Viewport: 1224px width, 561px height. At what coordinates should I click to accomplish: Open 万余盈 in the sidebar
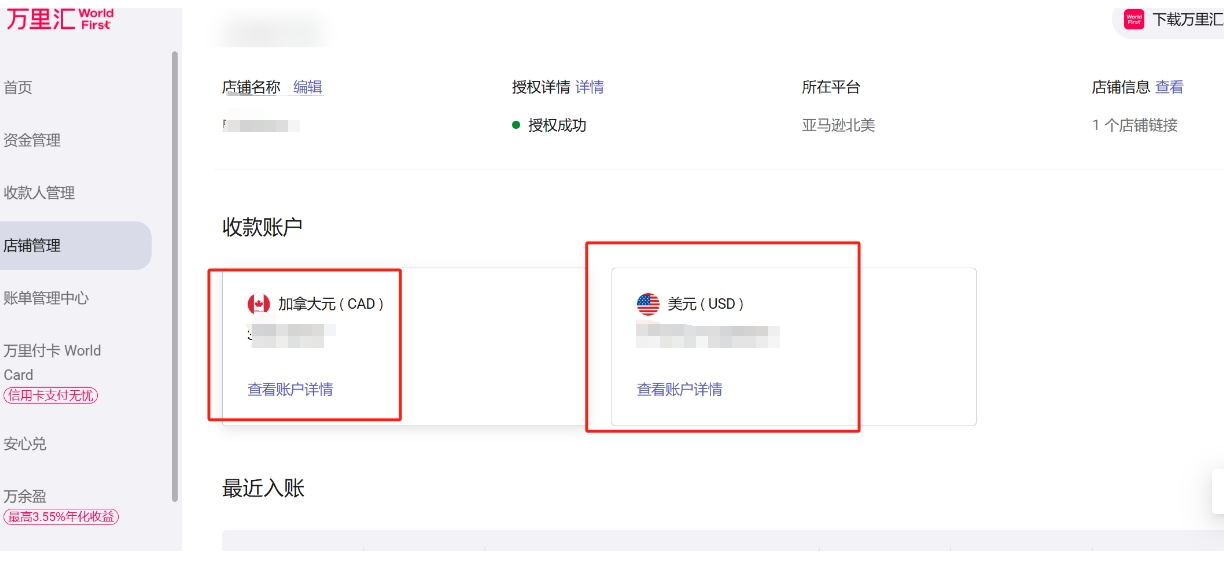[x=25, y=495]
